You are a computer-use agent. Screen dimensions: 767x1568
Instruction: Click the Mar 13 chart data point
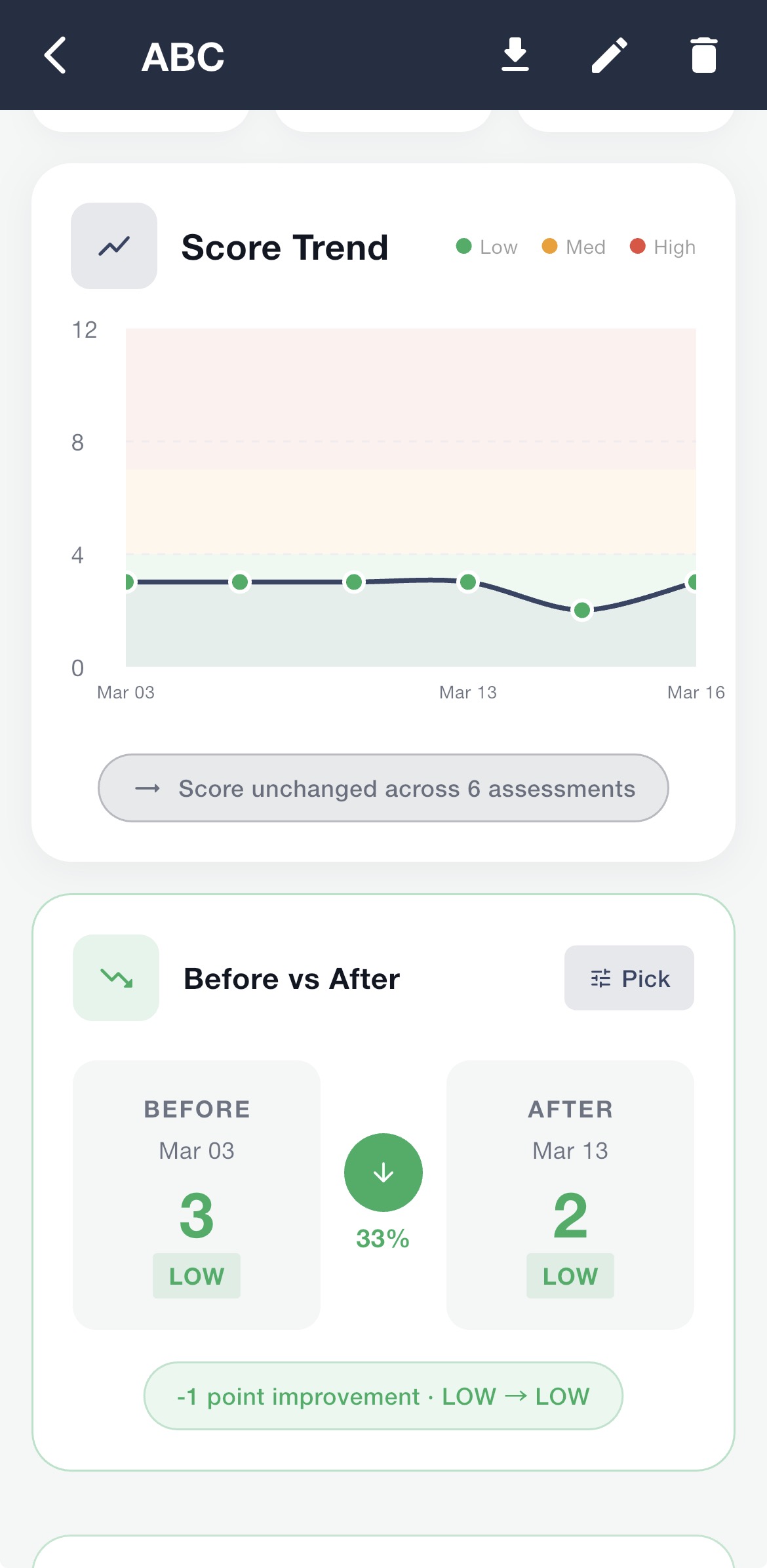[x=468, y=582]
